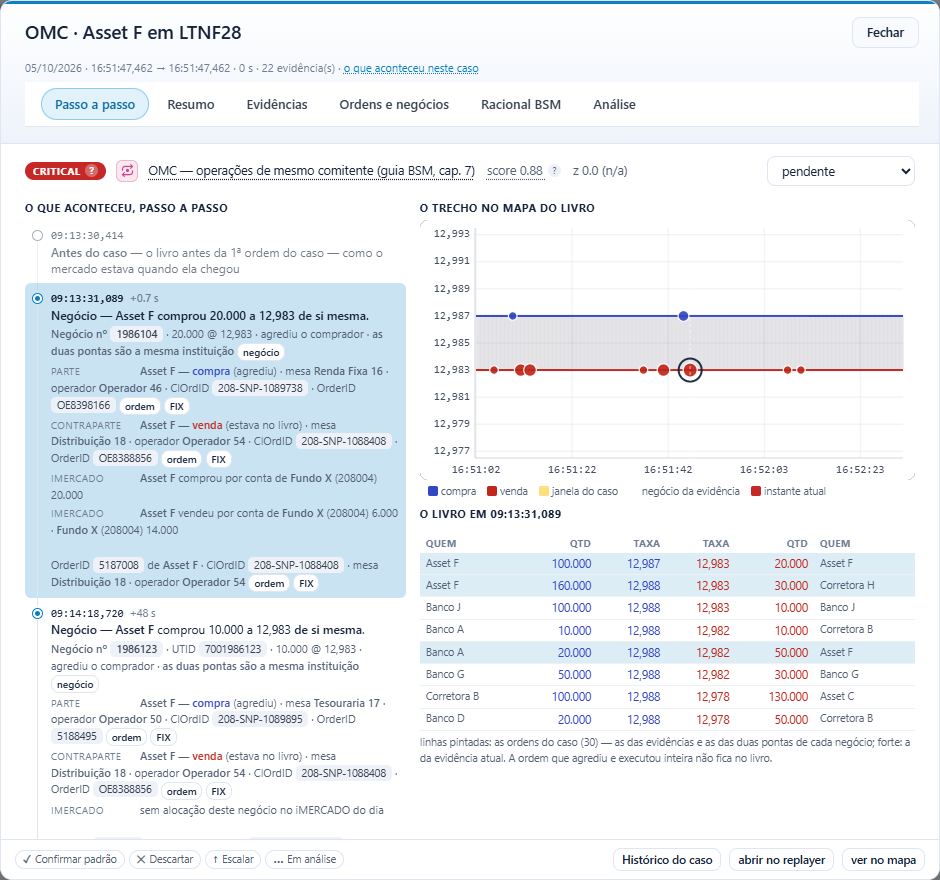Click OrderID 5187008
The width and height of the screenshot is (940, 880).
click(119, 565)
